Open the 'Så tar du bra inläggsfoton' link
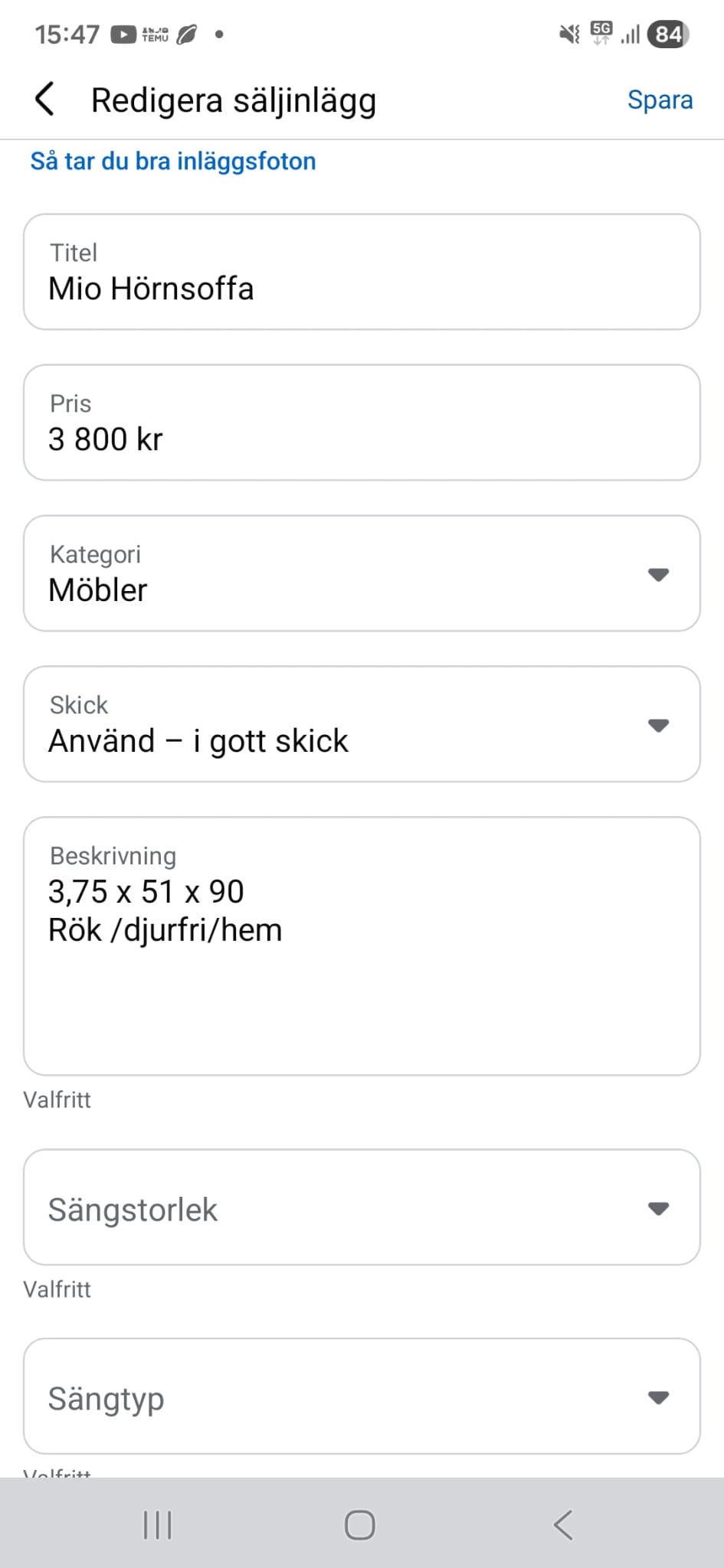Viewport: 724px width, 1568px height. pos(173,162)
